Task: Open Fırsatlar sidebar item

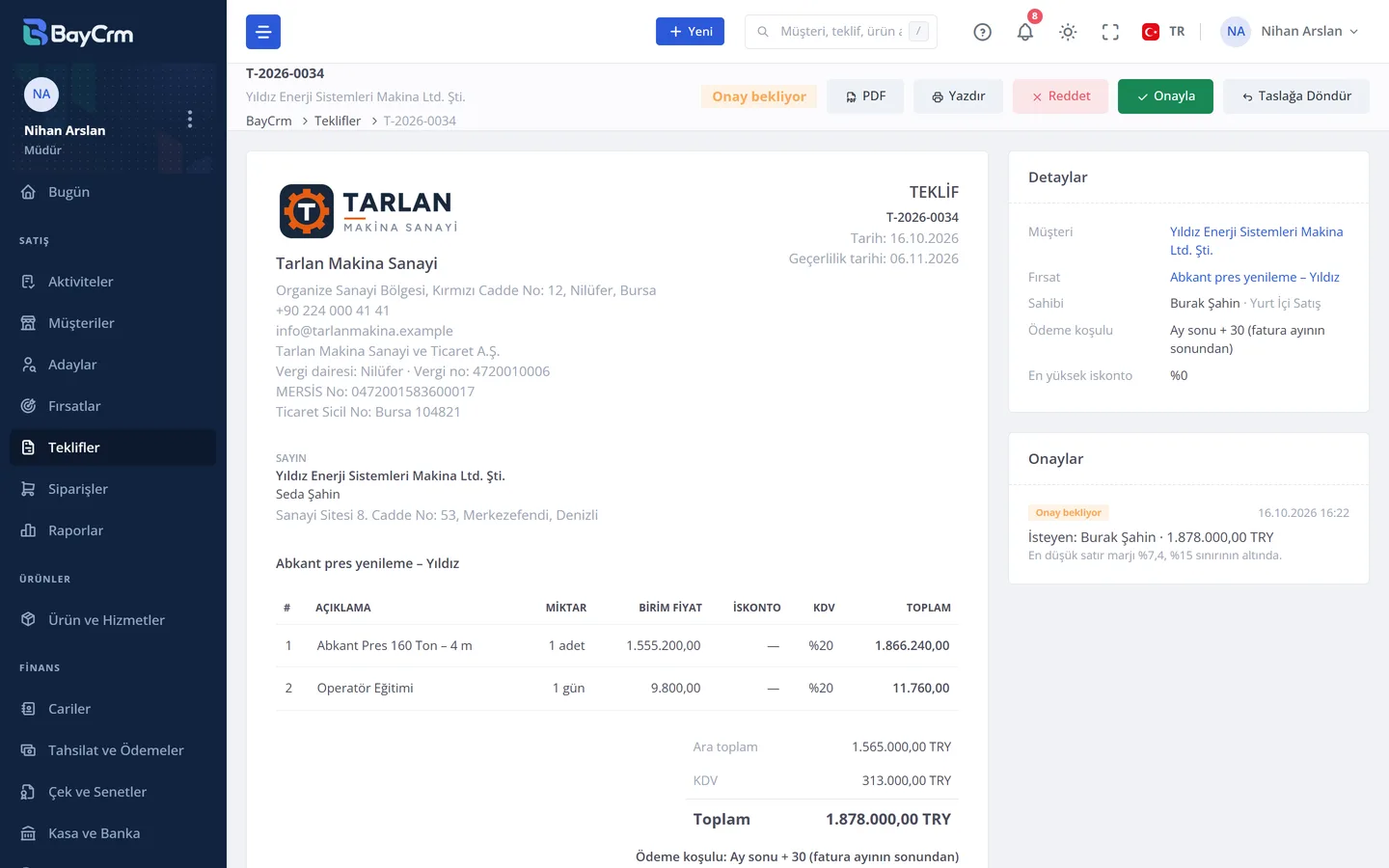Action: tap(113, 406)
